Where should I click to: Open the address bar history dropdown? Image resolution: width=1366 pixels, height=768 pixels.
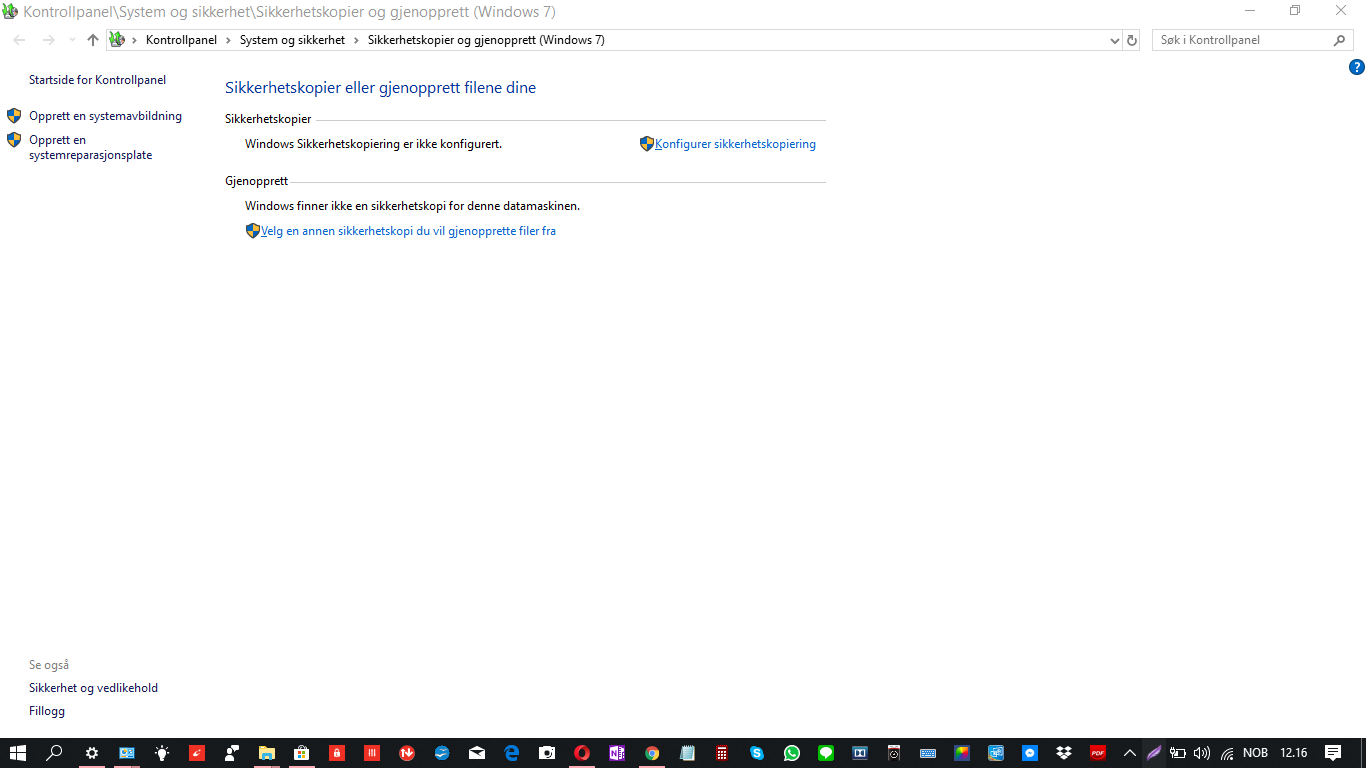point(1115,40)
